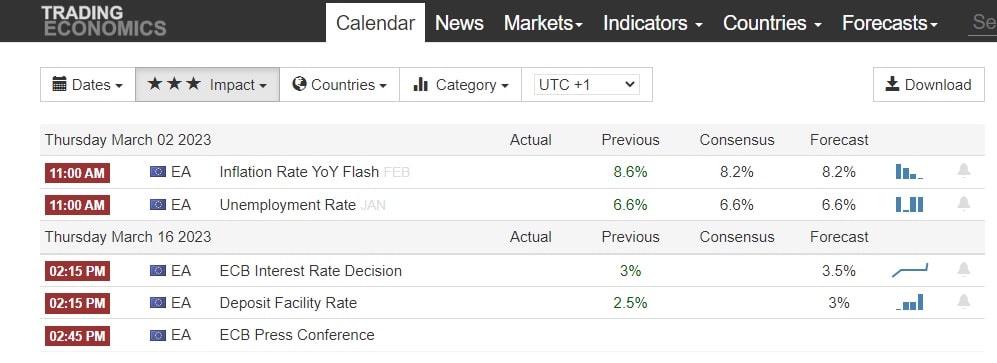
Task: Click the Trading Economics logo
Action: point(104,20)
